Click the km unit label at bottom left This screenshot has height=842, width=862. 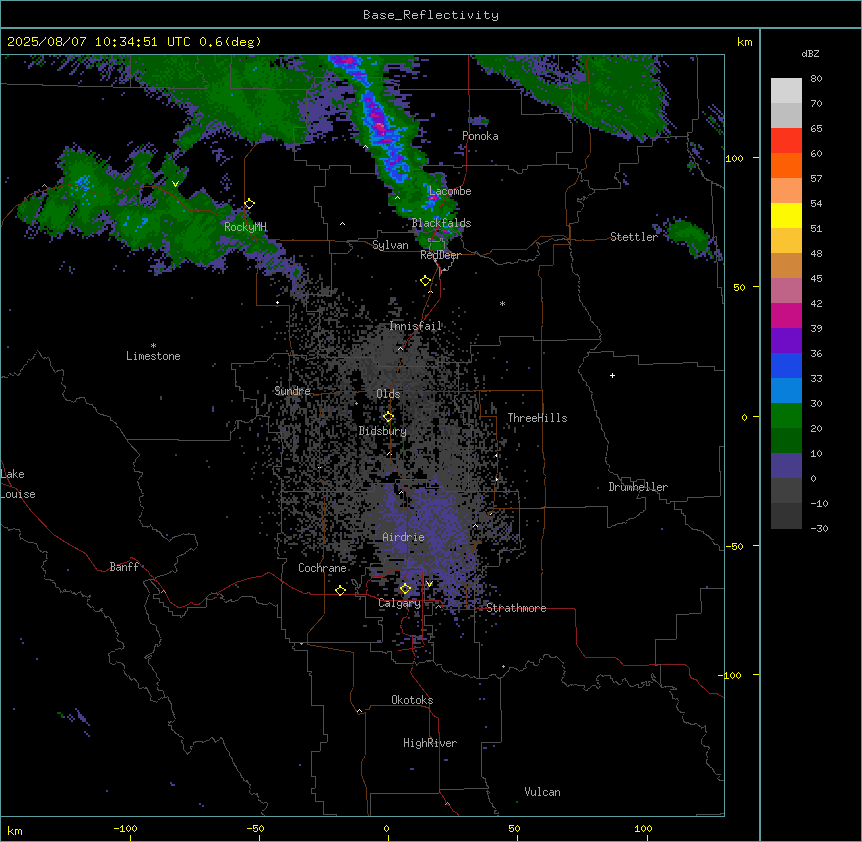(x=15, y=830)
